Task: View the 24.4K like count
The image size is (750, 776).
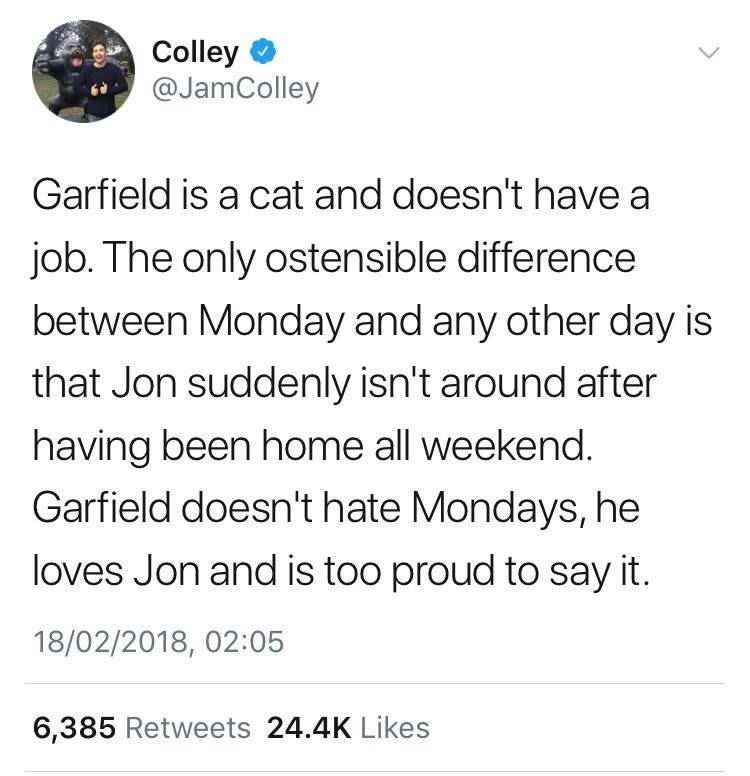Action: pos(310,727)
